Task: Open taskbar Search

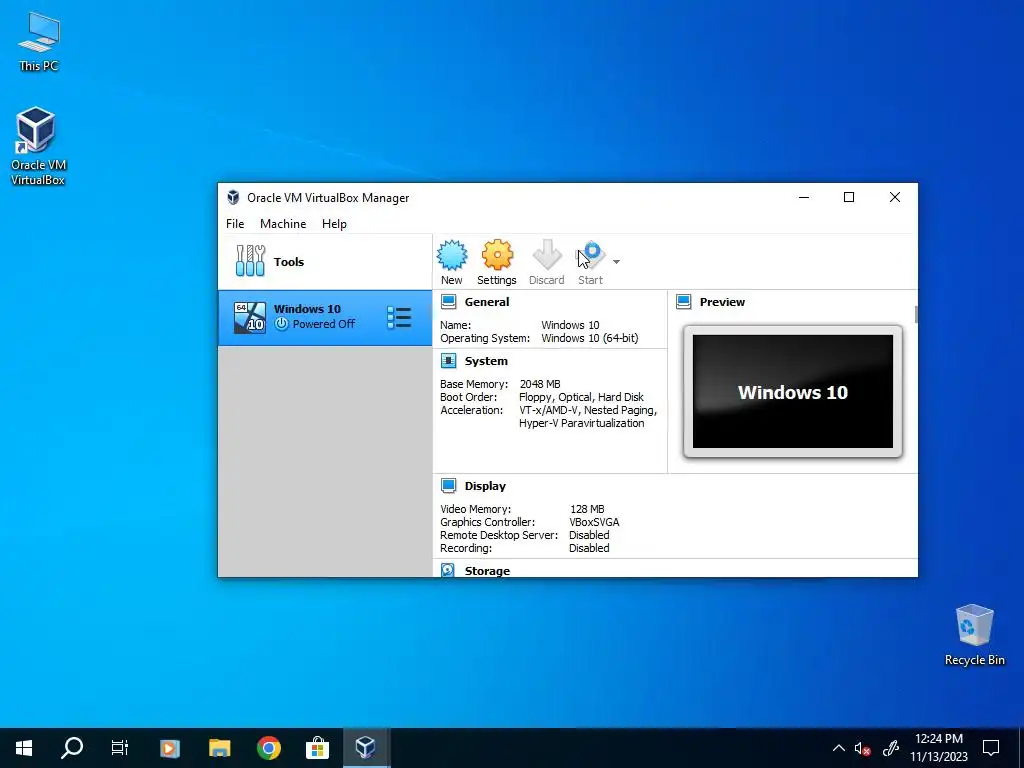Action: 72,748
